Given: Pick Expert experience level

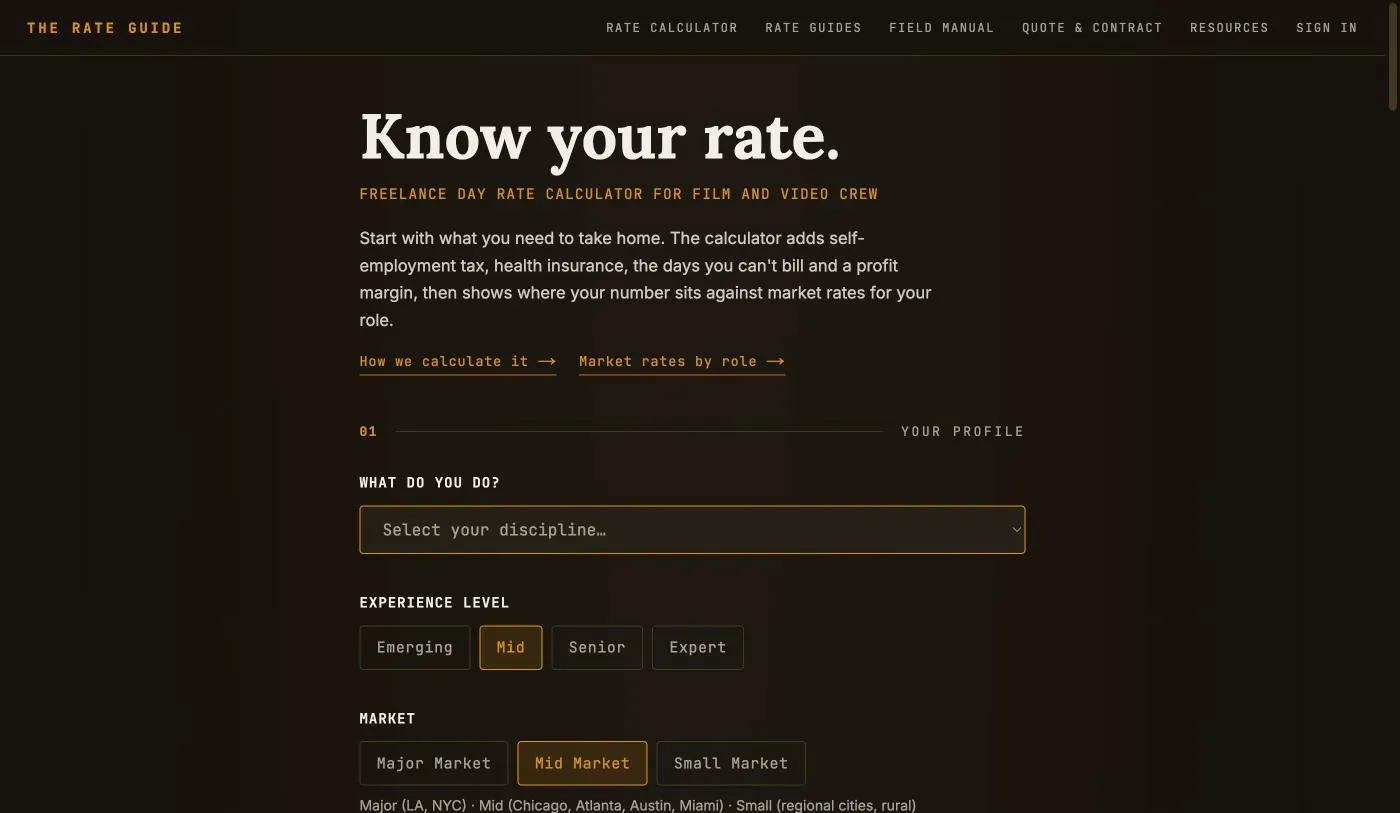Looking at the screenshot, I should 698,648.
